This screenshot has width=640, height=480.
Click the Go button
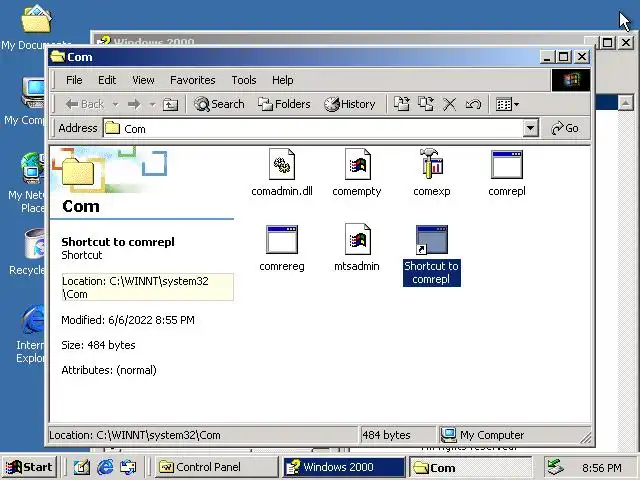point(565,129)
